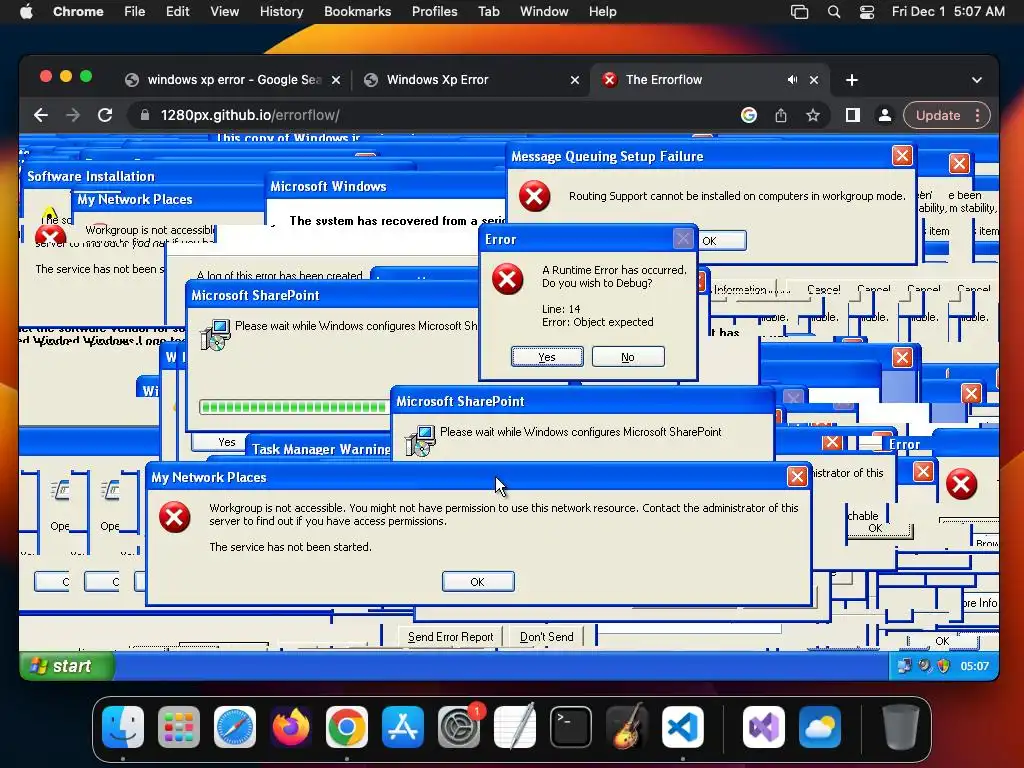The width and height of the screenshot is (1024, 768).
Task: Open the Weather app in the Dock
Action: pyautogui.click(x=820, y=727)
